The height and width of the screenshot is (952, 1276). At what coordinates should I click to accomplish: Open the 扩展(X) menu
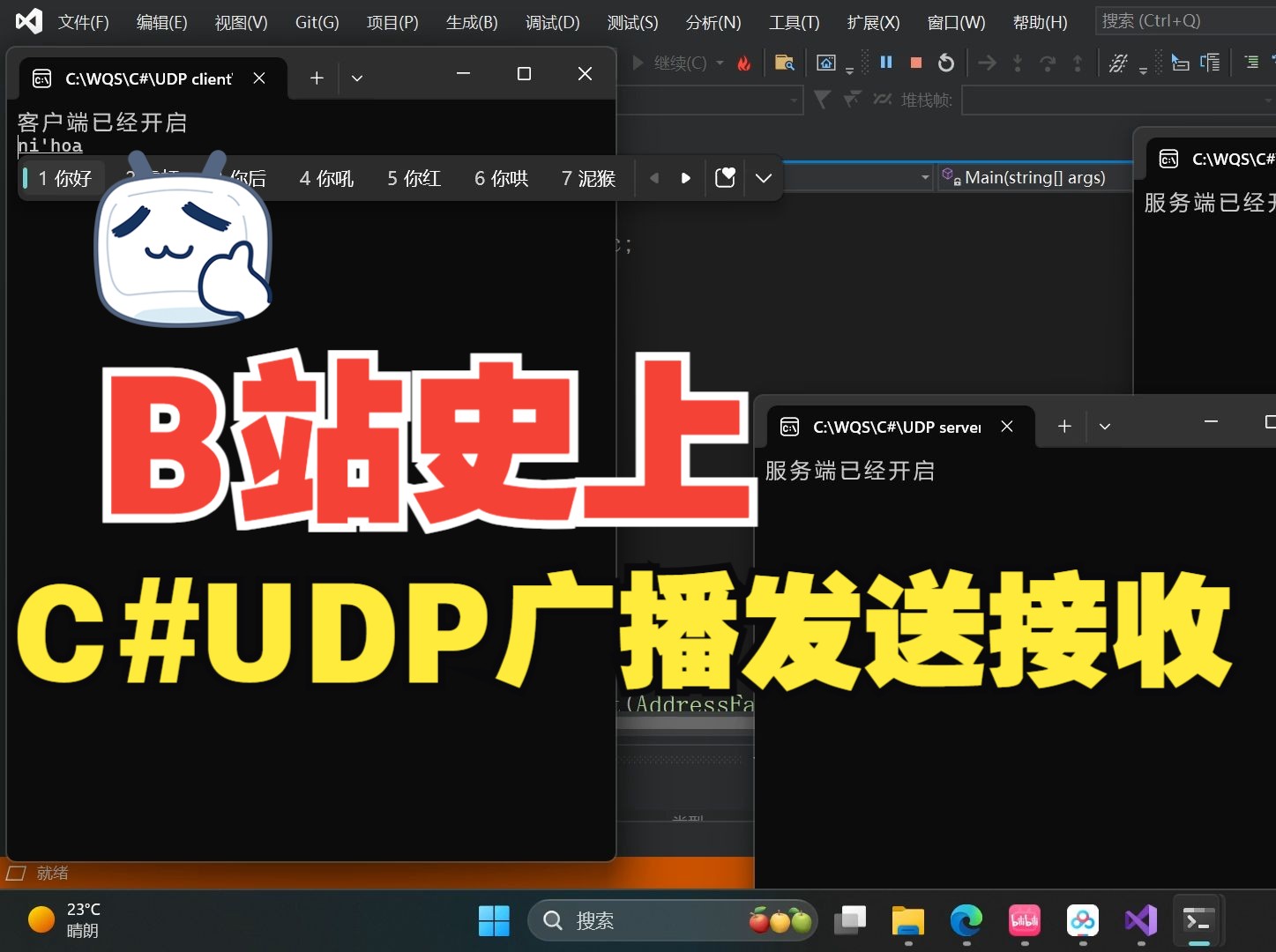tap(873, 22)
